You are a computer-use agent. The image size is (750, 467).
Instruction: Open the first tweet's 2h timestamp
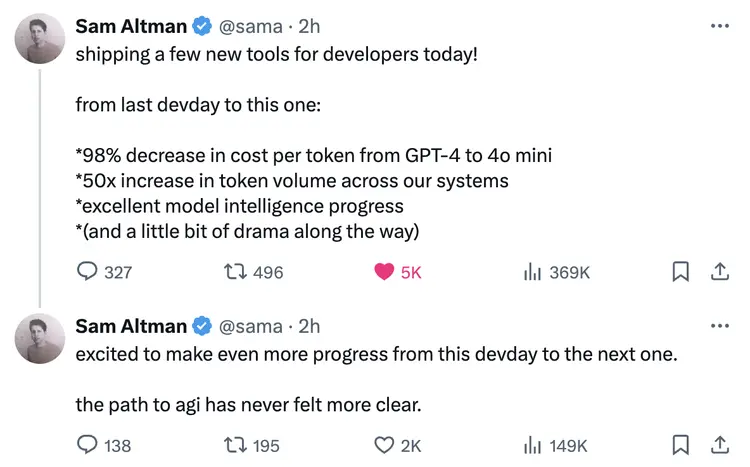pyautogui.click(x=309, y=26)
